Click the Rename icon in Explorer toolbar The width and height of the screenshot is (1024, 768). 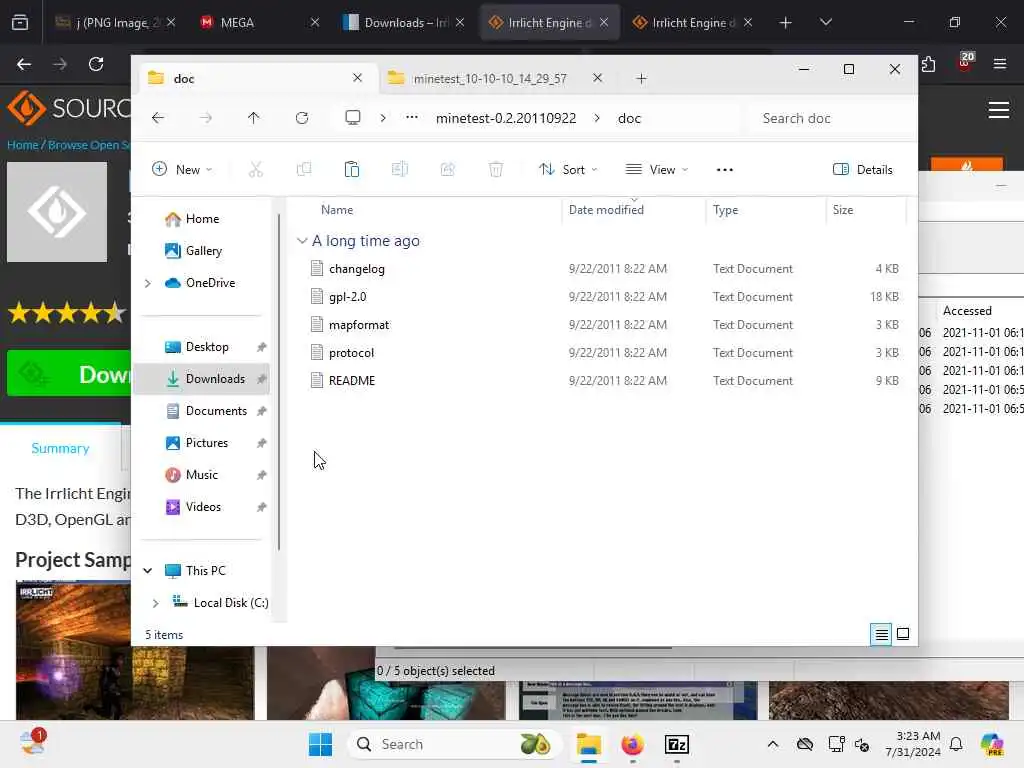(400, 170)
